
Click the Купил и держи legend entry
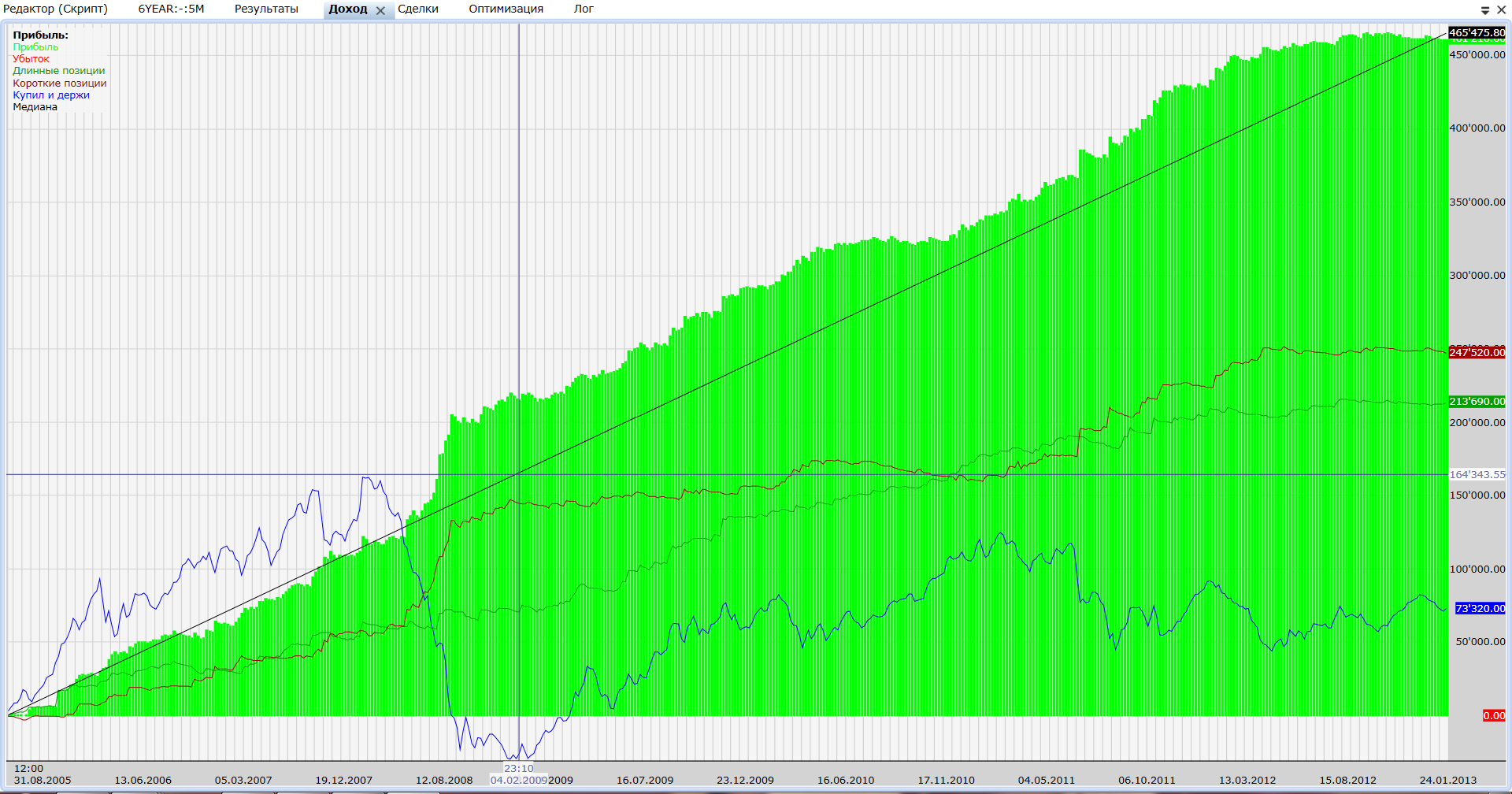coord(51,95)
